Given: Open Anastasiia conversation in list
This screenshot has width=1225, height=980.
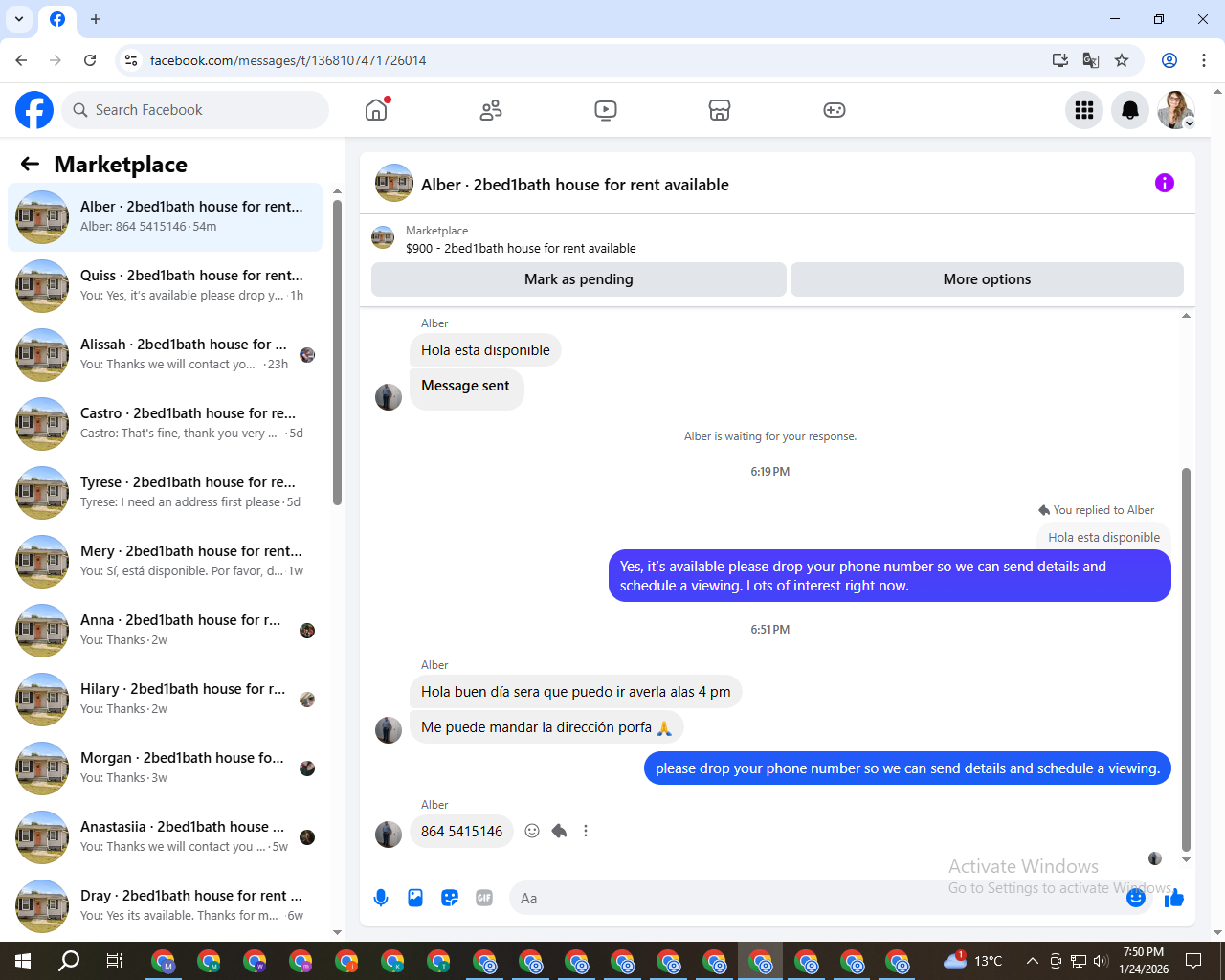Looking at the screenshot, I should click(165, 837).
